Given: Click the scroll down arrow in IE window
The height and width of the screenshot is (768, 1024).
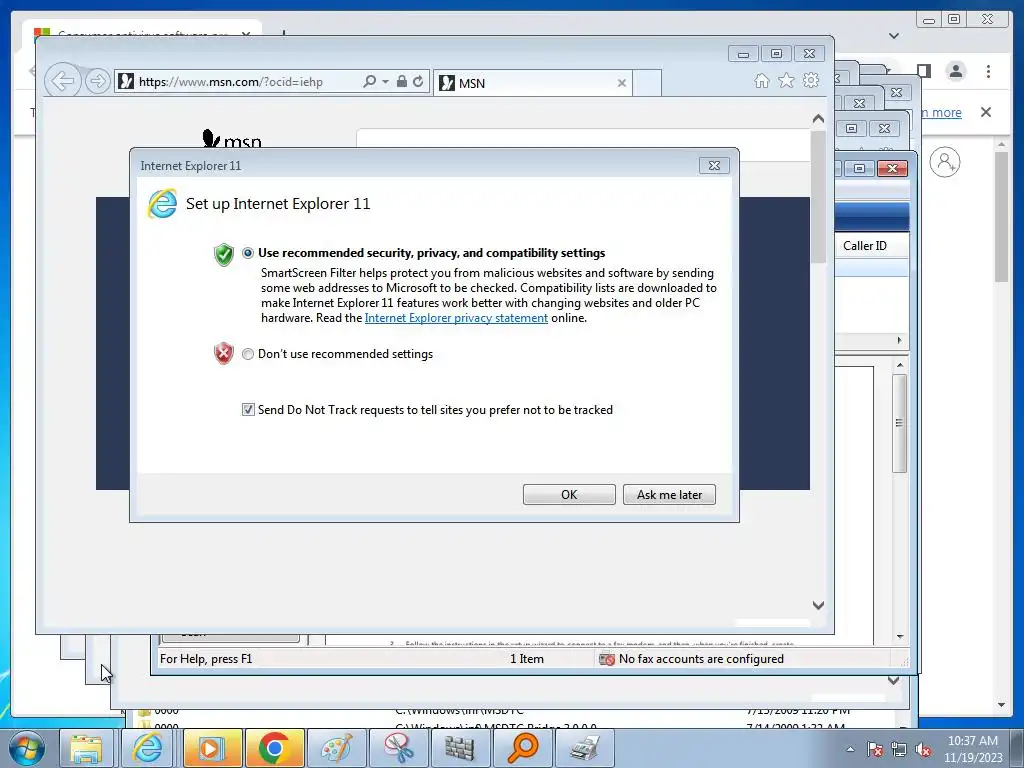Looking at the screenshot, I should point(818,605).
